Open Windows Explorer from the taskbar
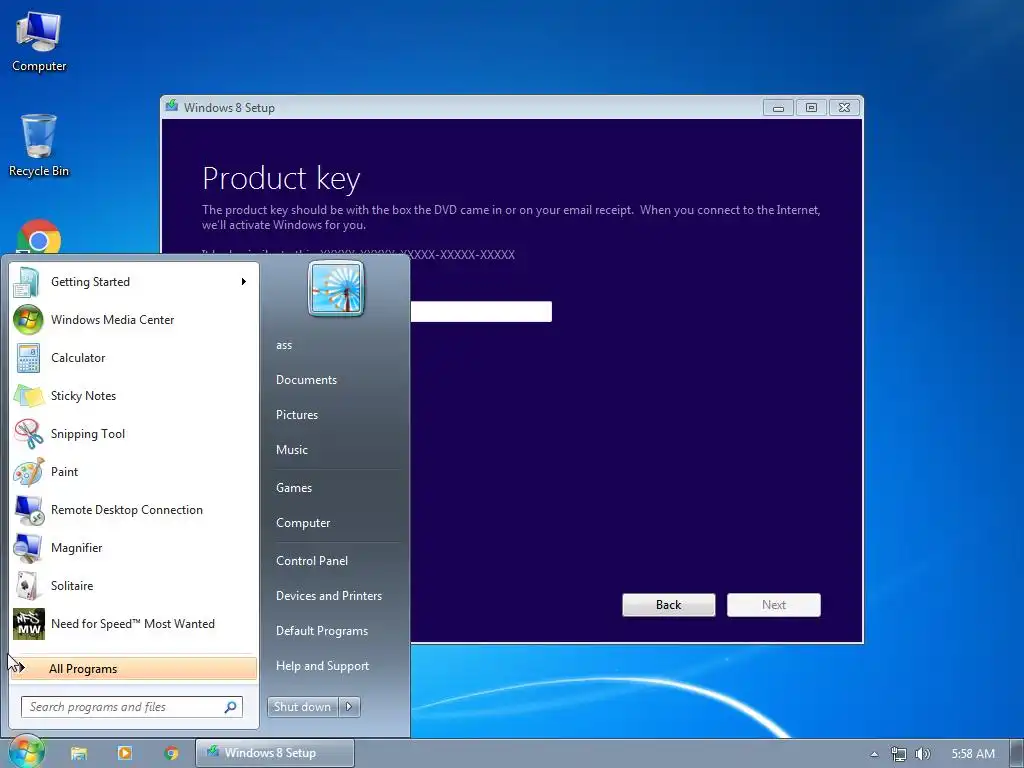 [x=79, y=753]
